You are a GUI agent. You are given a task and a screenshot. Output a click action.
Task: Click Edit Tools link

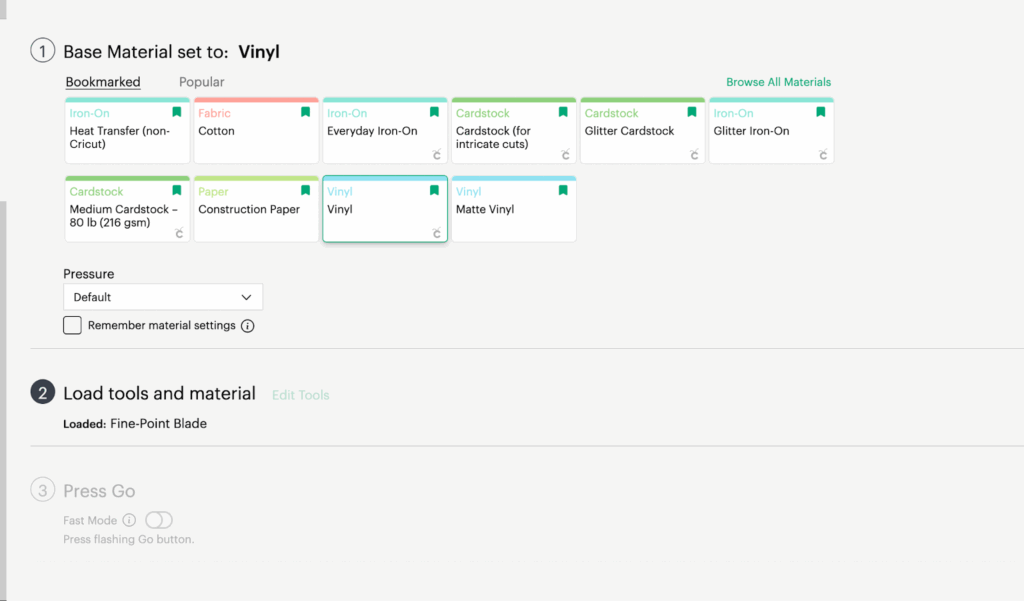point(300,395)
